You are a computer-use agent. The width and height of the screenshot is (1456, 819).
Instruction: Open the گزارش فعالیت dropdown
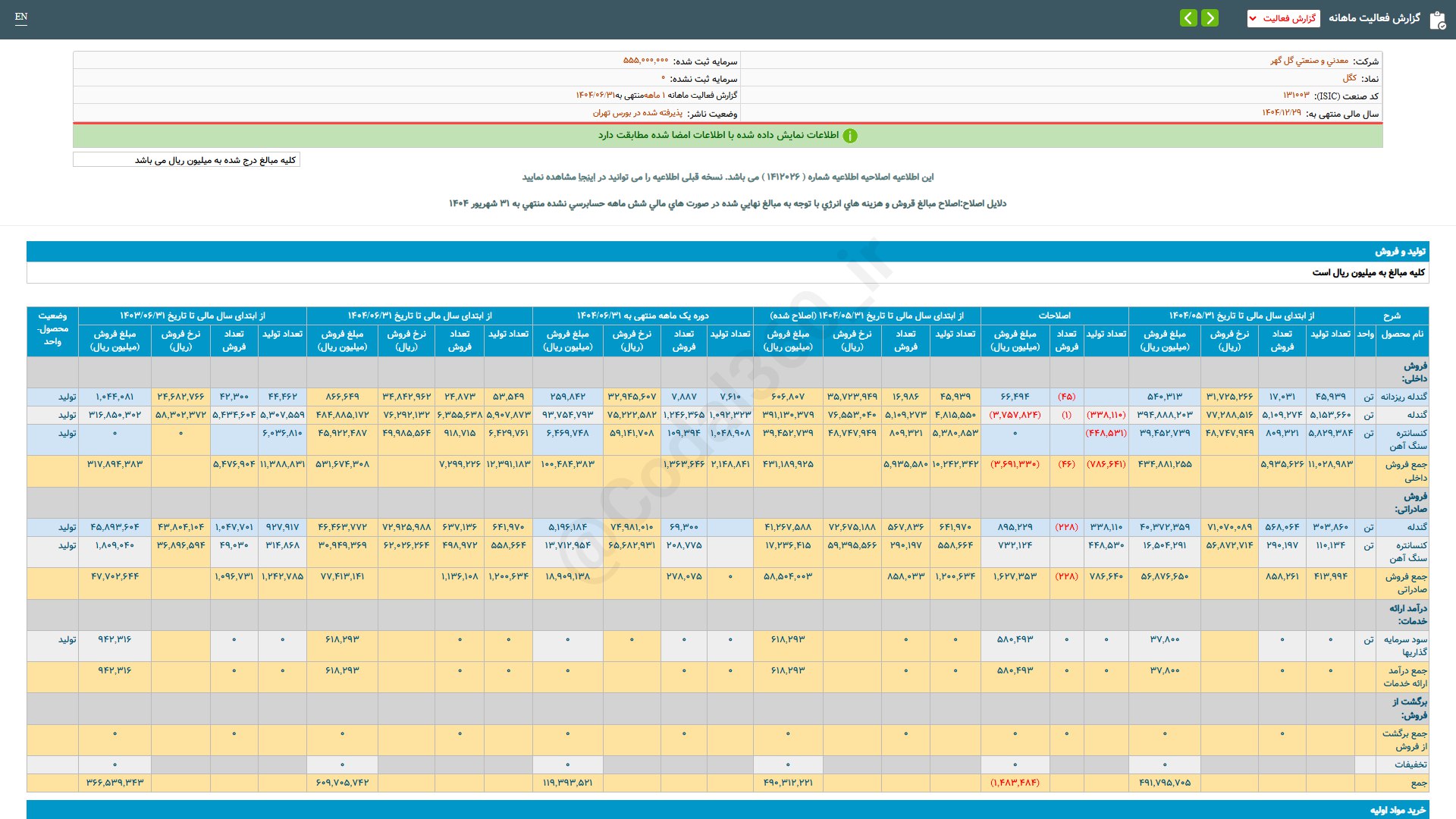click(x=1283, y=18)
